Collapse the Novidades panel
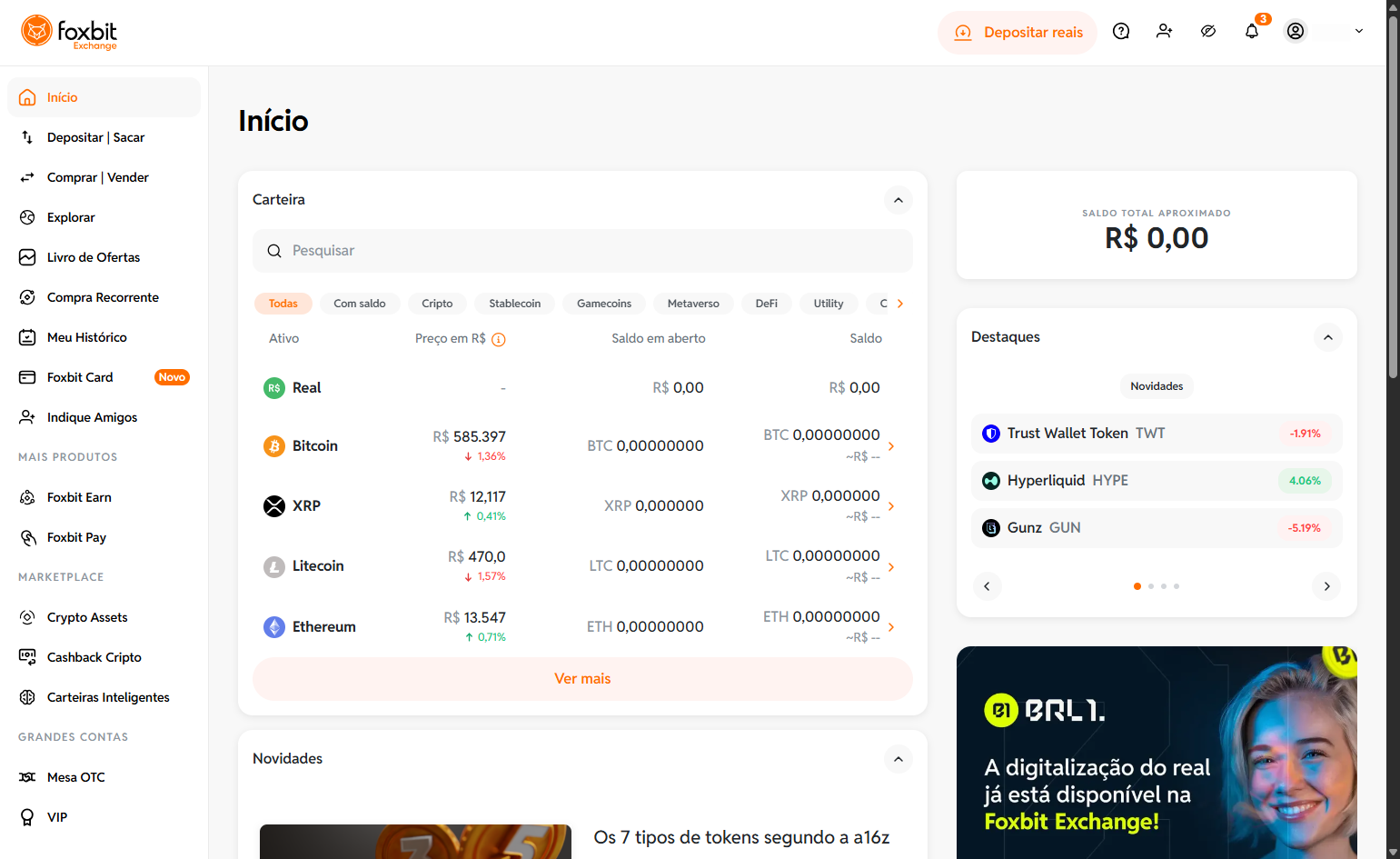This screenshot has height=859, width=1400. coord(899,759)
